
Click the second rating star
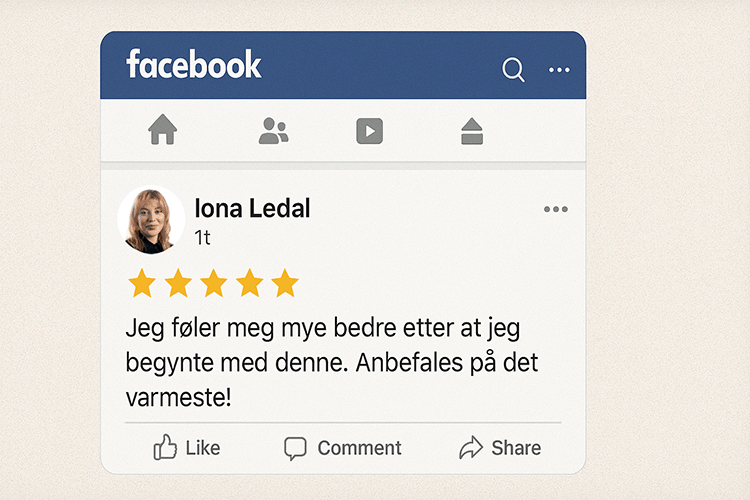coord(178,283)
